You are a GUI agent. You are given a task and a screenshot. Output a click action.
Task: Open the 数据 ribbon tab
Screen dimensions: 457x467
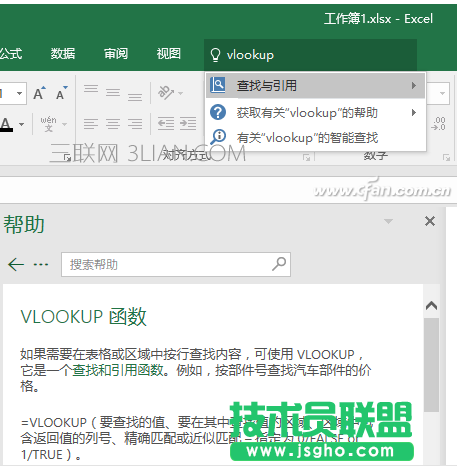coord(63,54)
